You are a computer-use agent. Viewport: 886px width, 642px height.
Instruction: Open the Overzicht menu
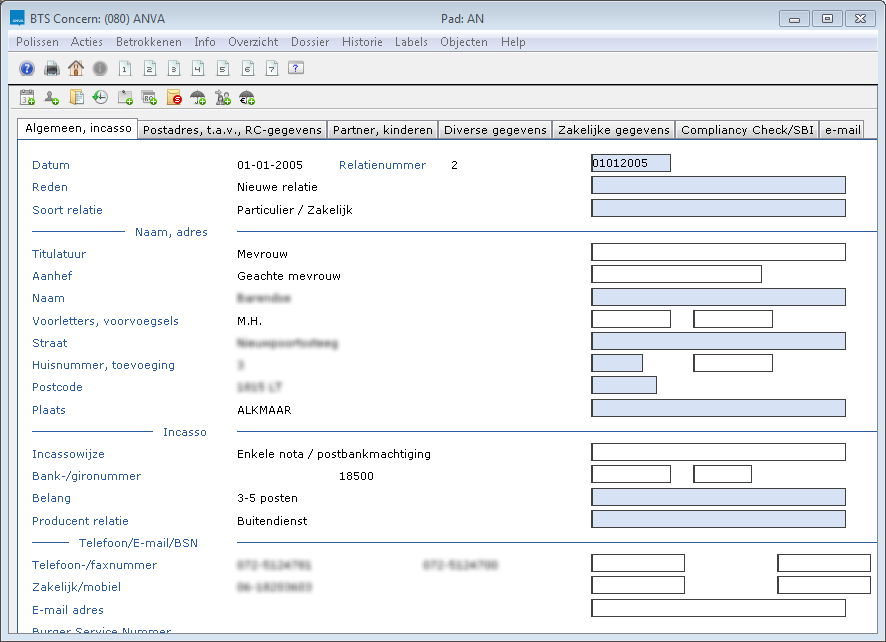coord(253,42)
